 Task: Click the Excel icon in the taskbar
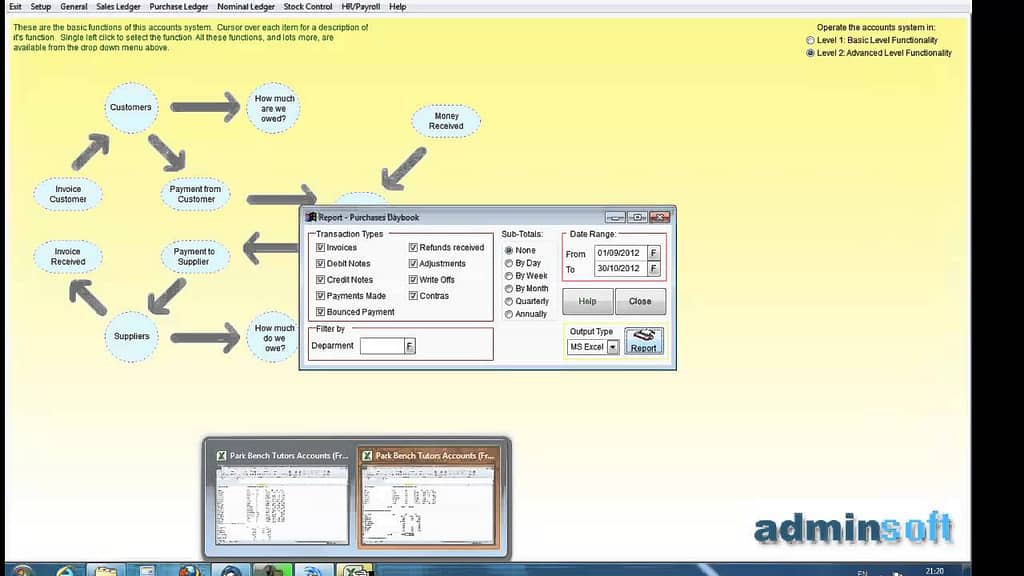[355, 570]
